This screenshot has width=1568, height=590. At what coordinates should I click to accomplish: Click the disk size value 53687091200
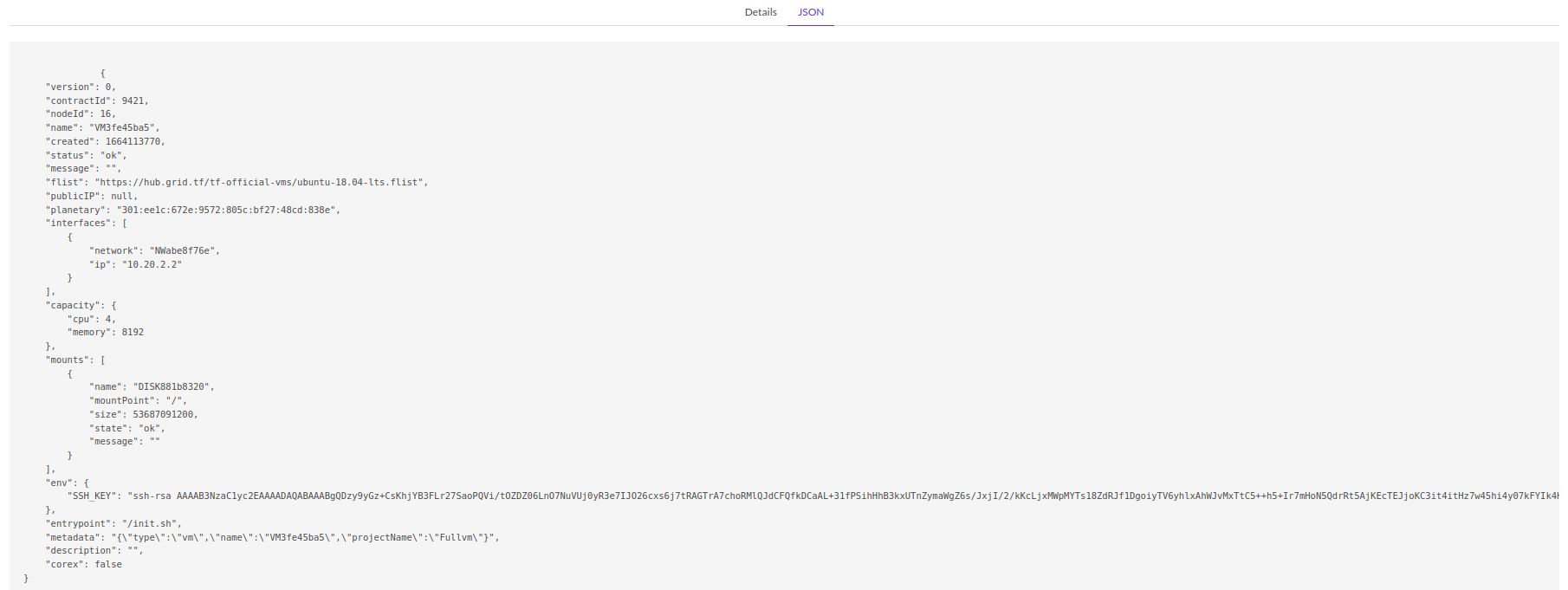click(164, 415)
